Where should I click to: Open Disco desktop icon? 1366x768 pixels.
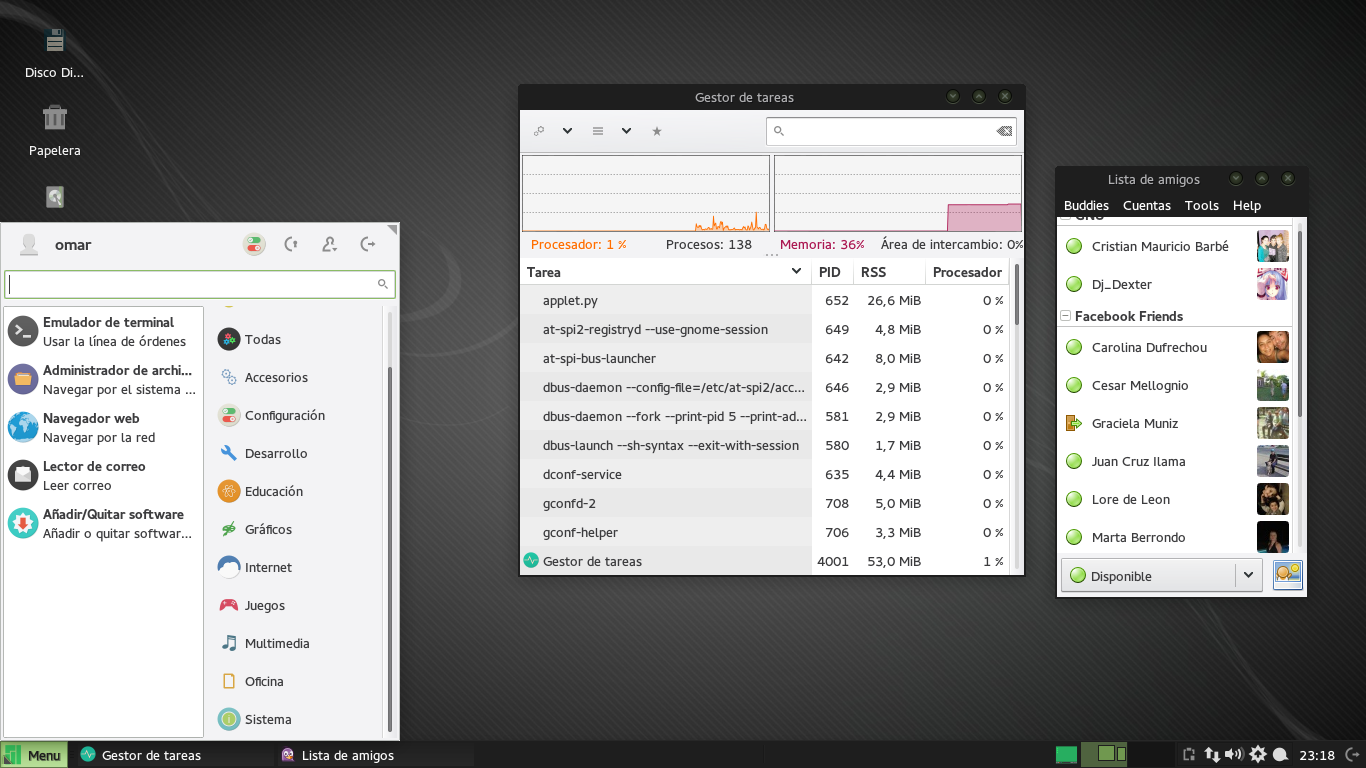[x=54, y=54]
